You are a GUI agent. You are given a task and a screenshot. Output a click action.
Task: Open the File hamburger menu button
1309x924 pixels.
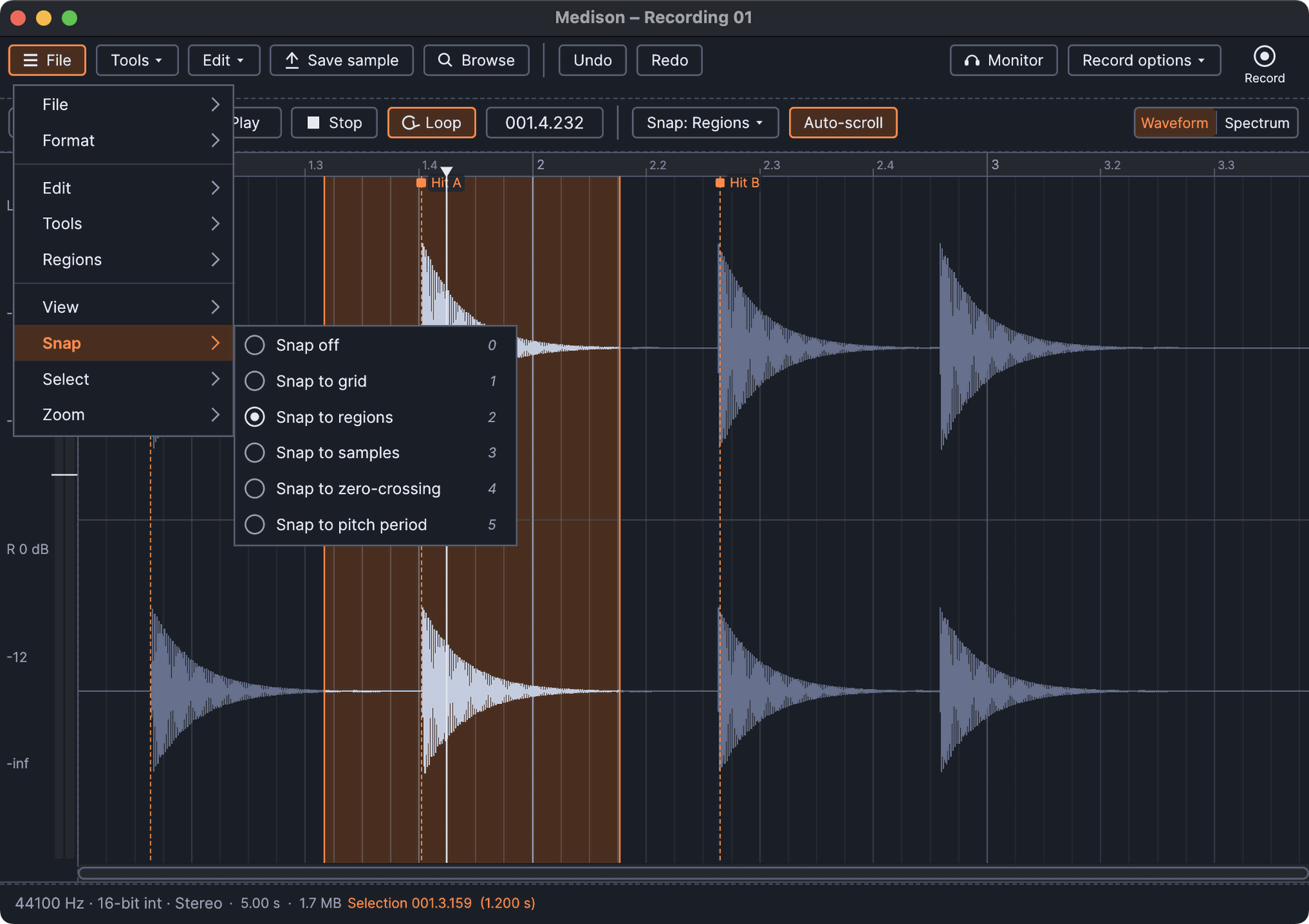coord(47,60)
